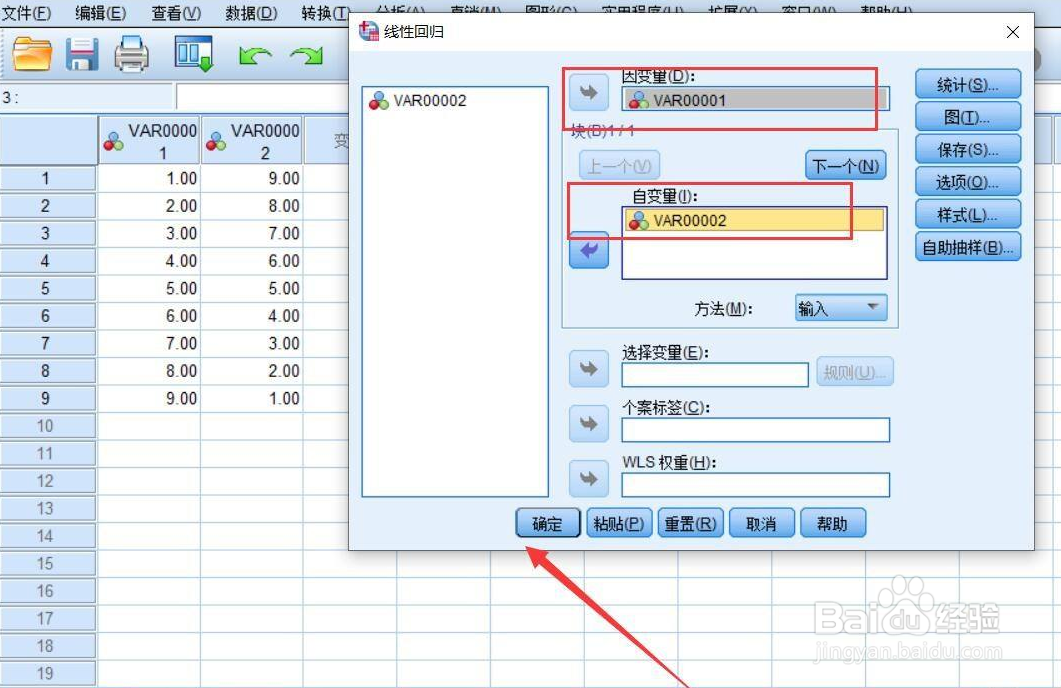Confirm the regression with 确定
1061x688 pixels.
pyautogui.click(x=547, y=522)
